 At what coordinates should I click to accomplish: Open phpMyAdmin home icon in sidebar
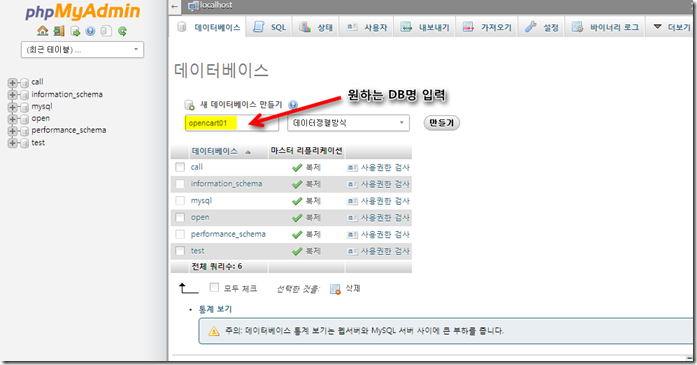[x=43, y=31]
